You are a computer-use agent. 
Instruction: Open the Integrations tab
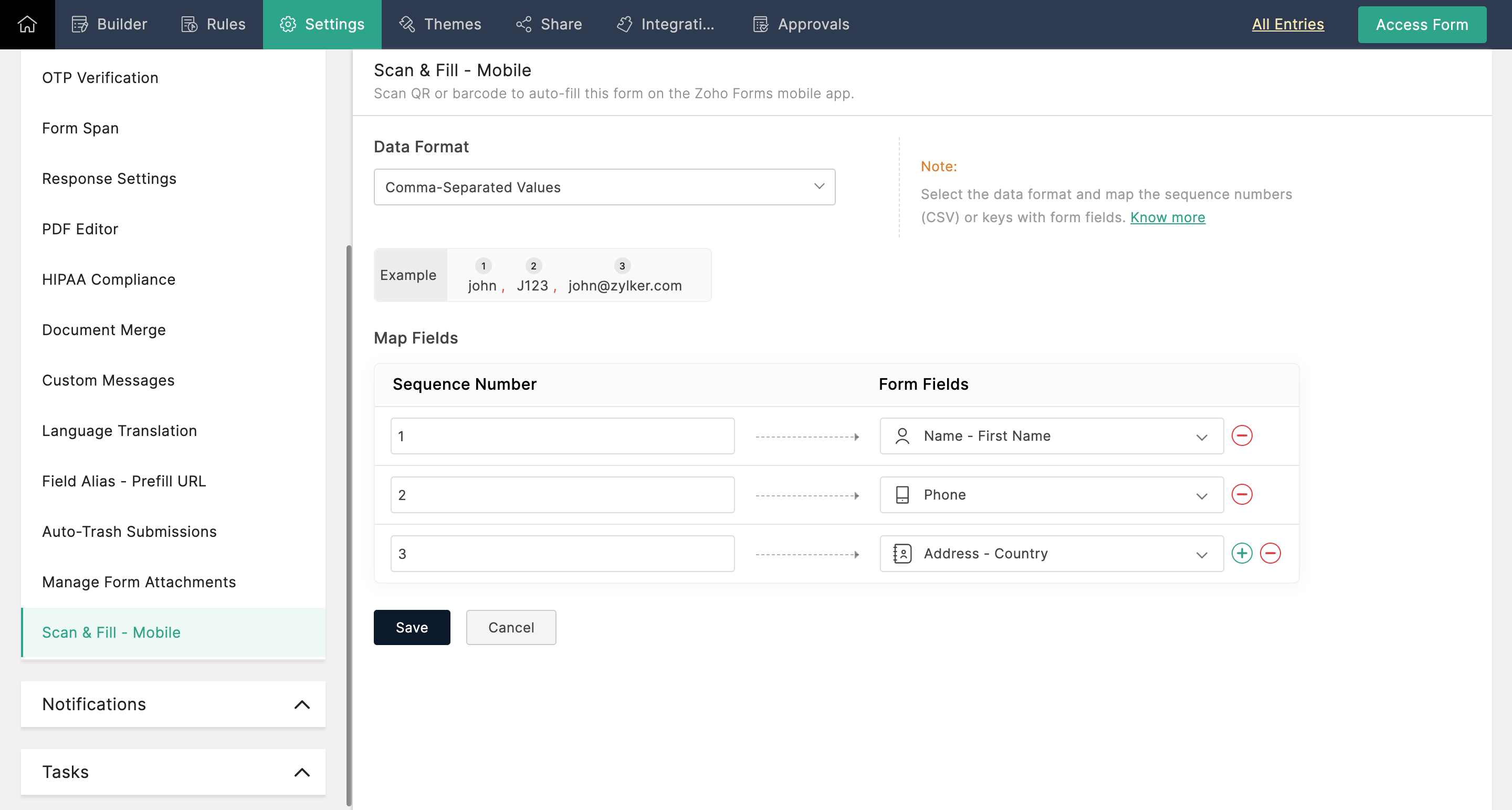pos(666,24)
